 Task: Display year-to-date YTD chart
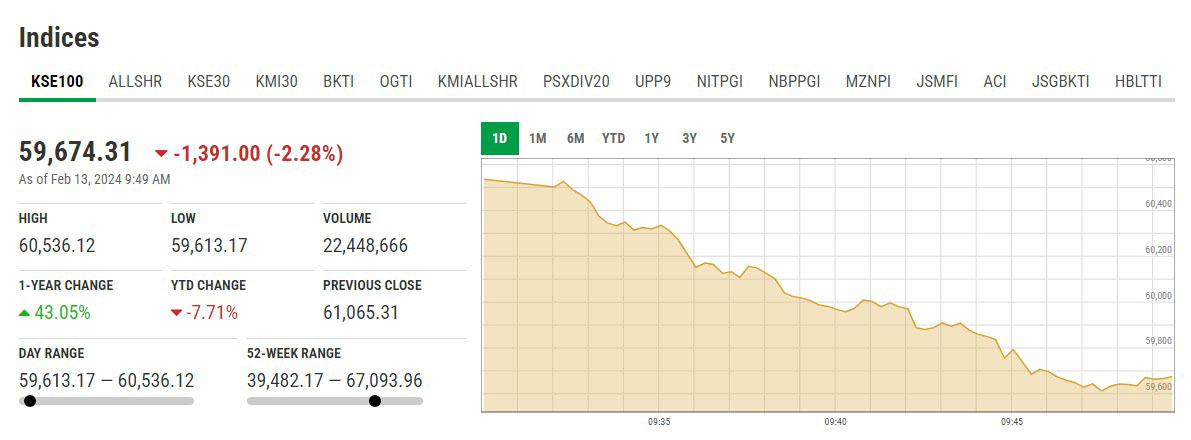pyautogui.click(x=613, y=139)
